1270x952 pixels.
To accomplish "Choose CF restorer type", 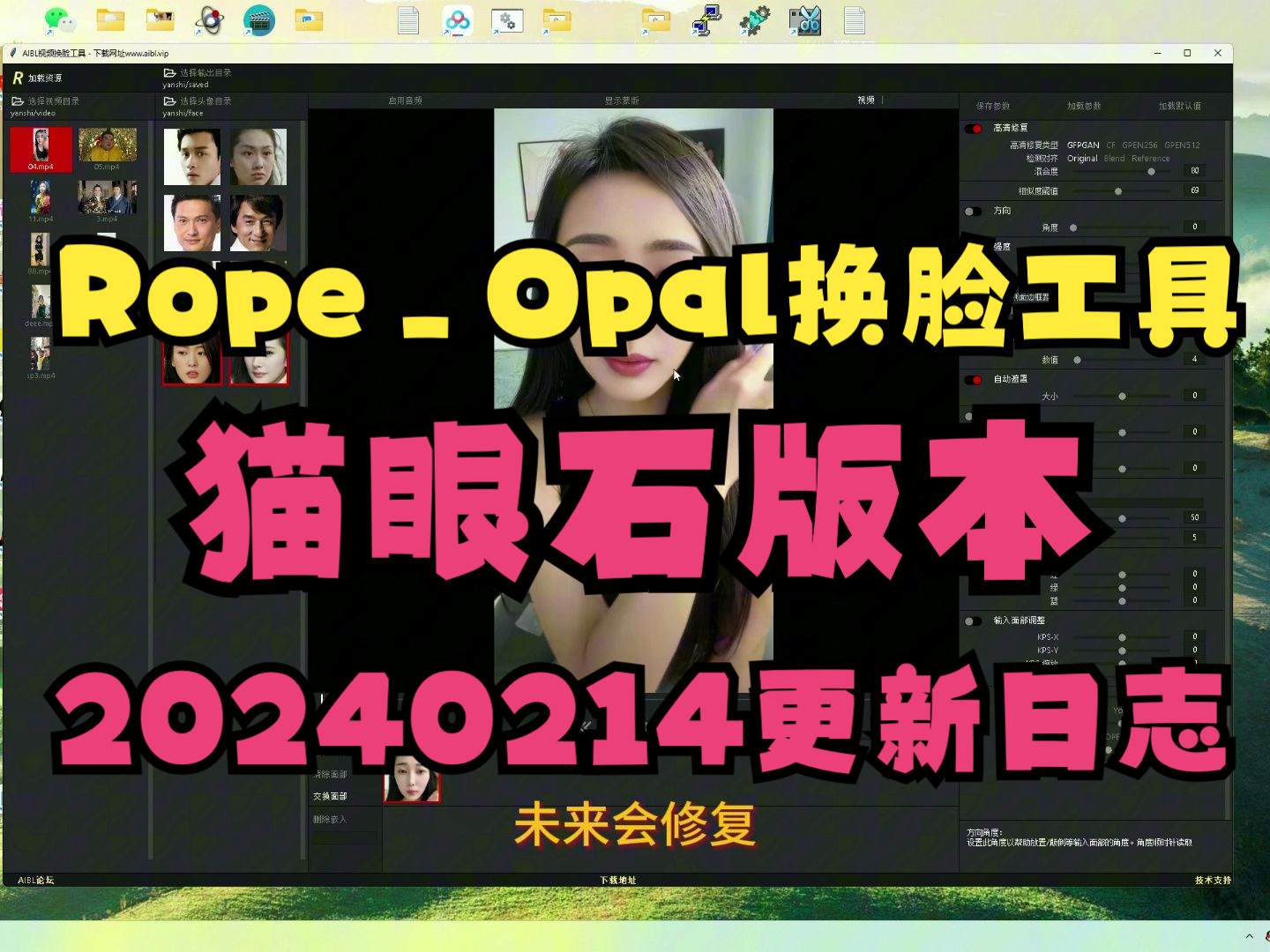I will tap(1111, 145).
